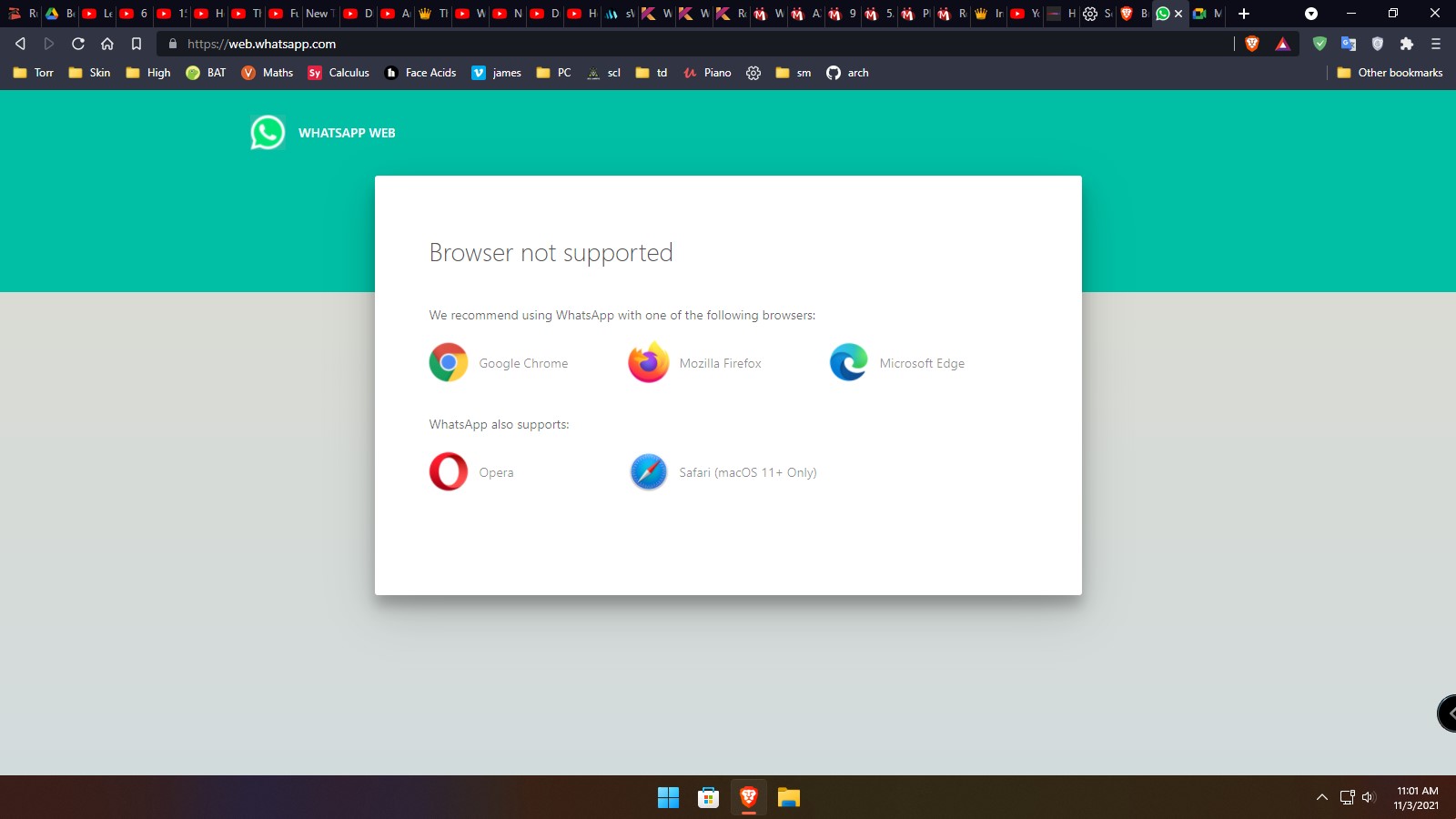
Task: Click the padlock site info icon
Action: coord(173,44)
